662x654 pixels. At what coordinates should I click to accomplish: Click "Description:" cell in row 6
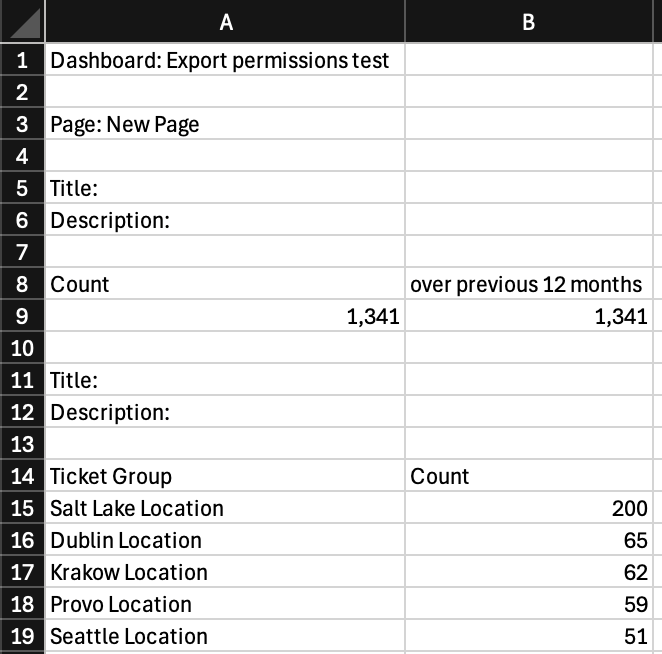(225, 220)
